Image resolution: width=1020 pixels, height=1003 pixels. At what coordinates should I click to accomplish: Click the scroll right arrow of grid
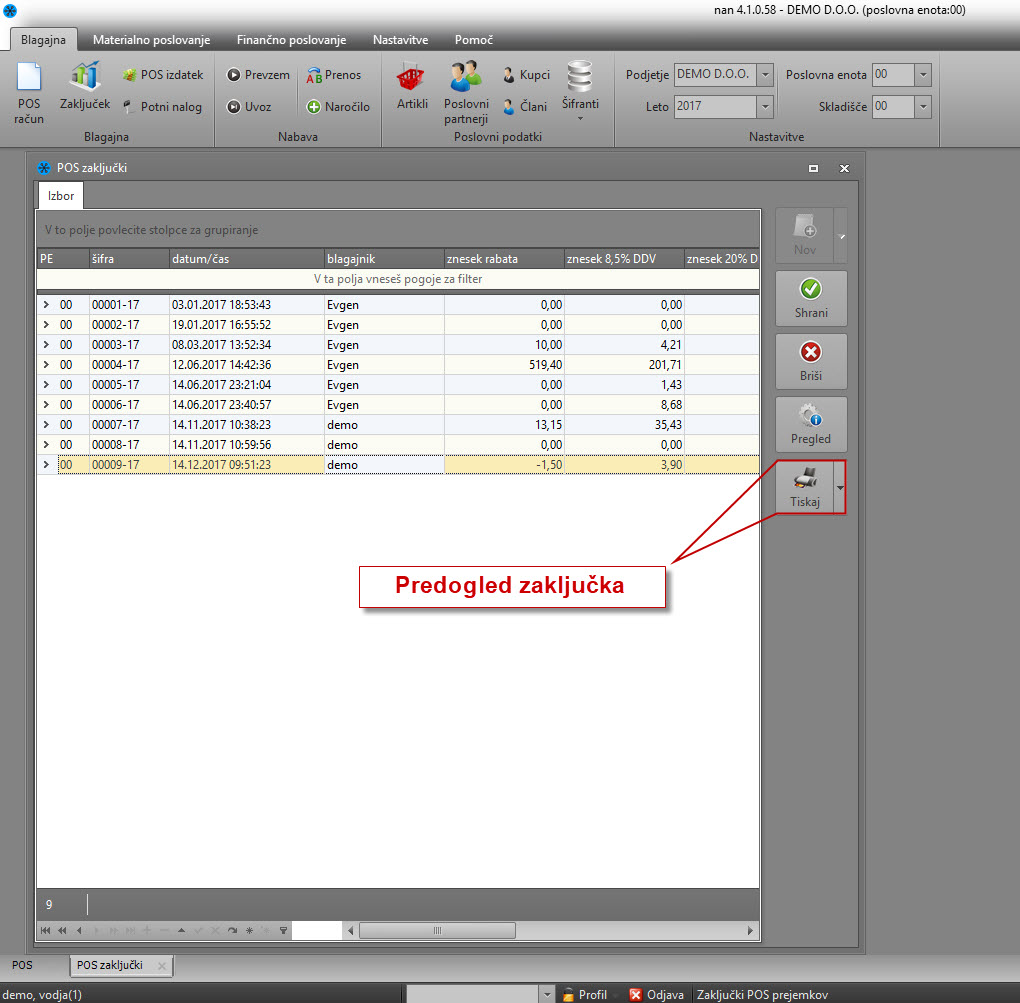coord(750,931)
